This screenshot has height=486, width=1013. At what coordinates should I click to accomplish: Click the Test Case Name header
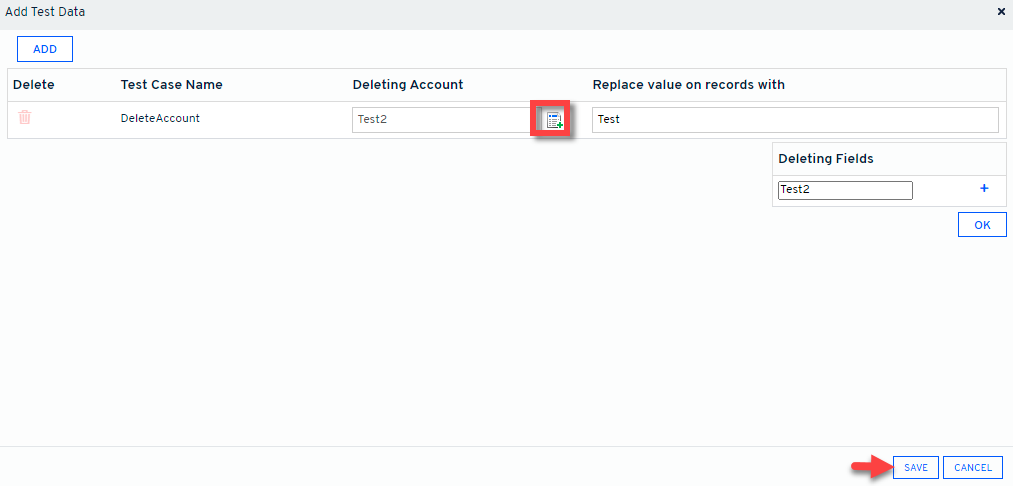[x=171, y=85]
